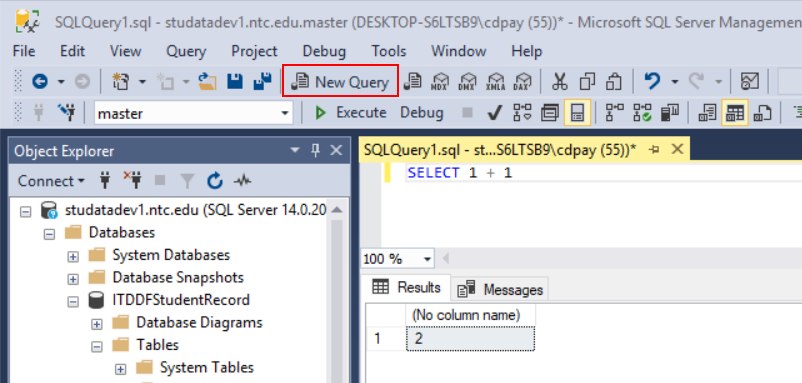Image resolution: width=802 pixels, height=383 pixels.
Task: Open the Tools menu
Action: click(x=389, y=51)
